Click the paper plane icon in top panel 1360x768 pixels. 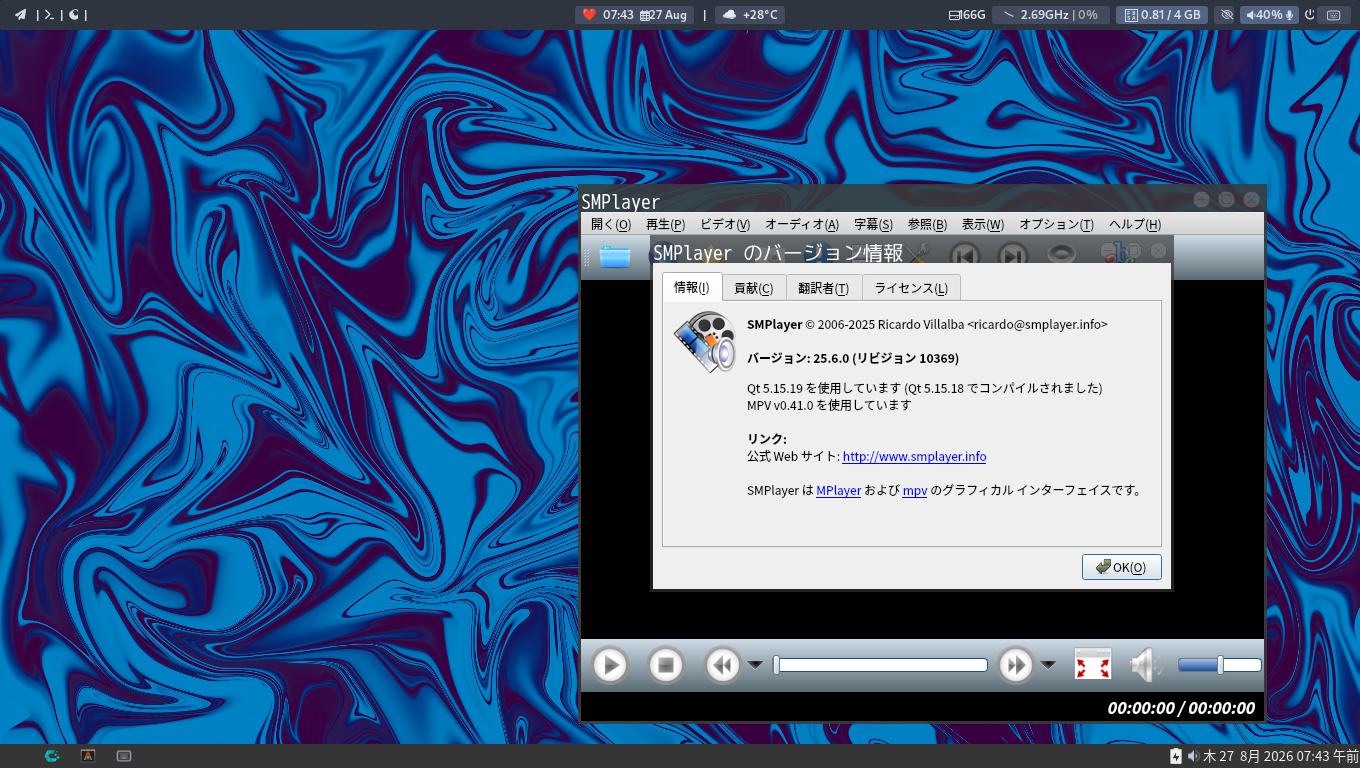[x=20, y=14]
